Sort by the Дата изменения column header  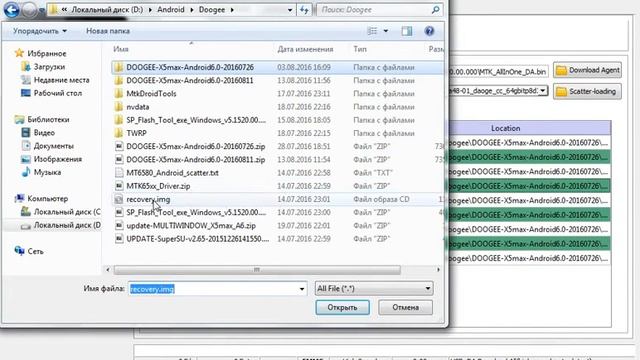(305, 49)
